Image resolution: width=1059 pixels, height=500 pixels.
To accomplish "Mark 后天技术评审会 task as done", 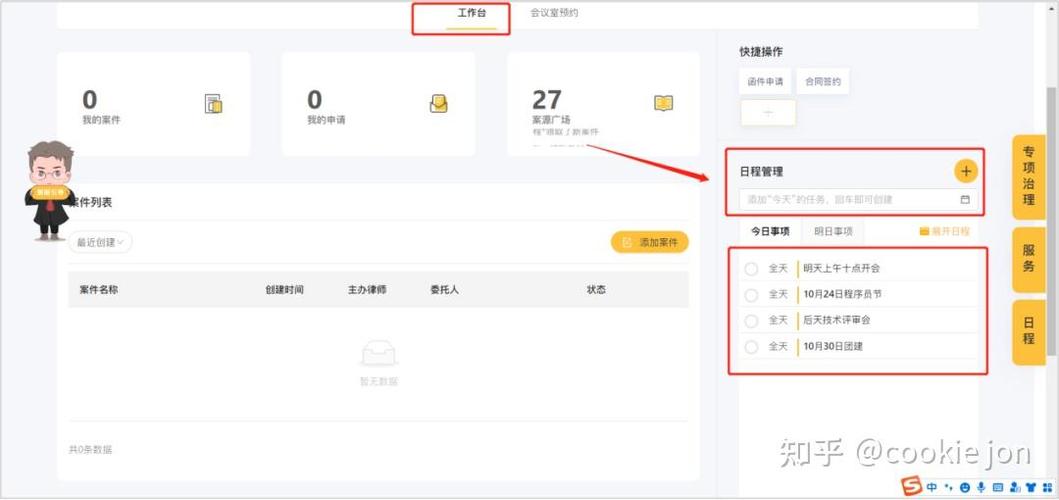I will [750, 321].
